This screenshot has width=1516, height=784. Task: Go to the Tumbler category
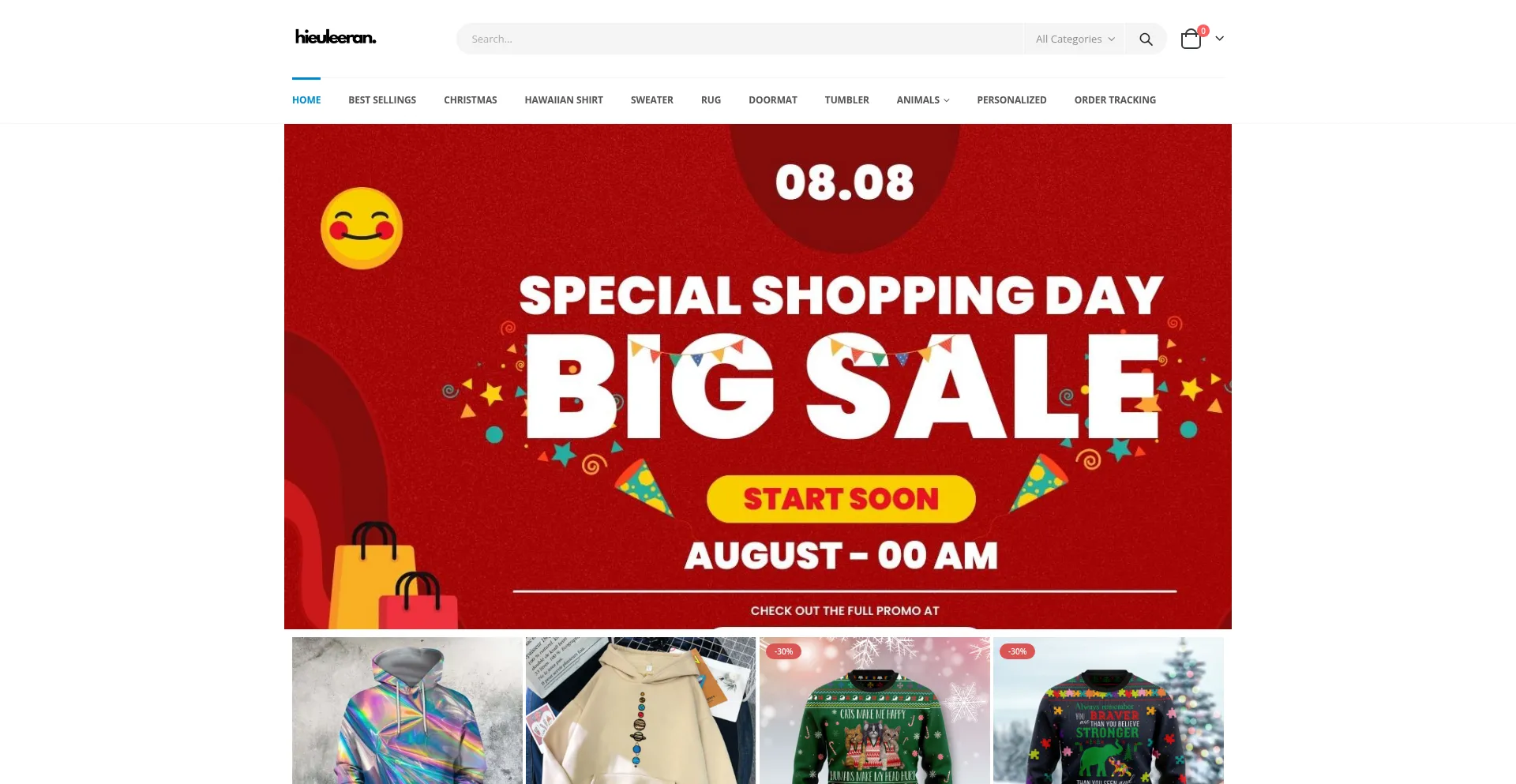pos(846,100)
